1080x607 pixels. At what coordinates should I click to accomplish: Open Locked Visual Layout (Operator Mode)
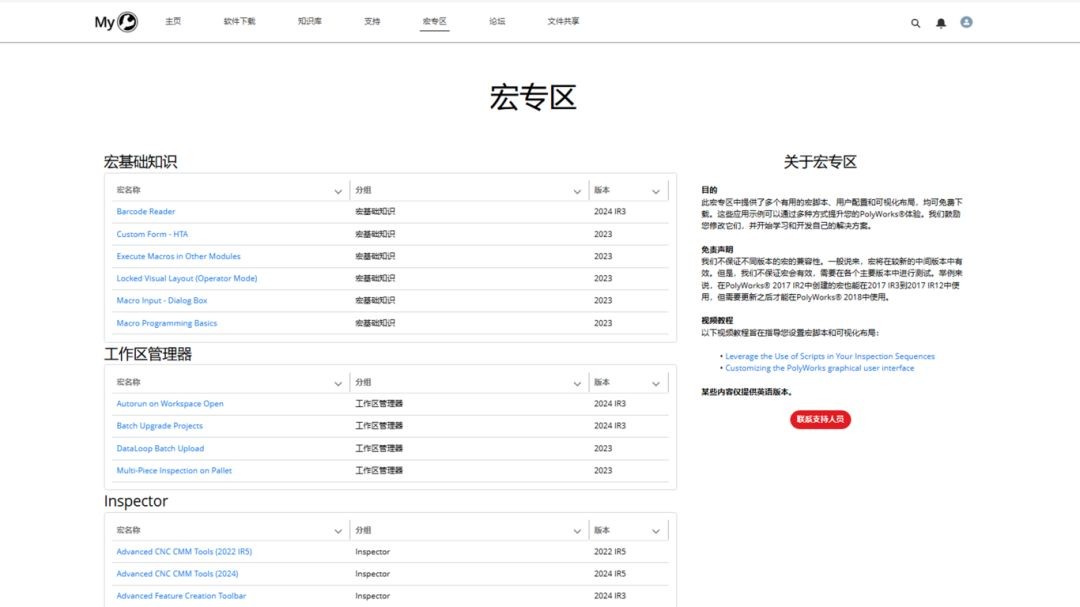click(187, 278)
